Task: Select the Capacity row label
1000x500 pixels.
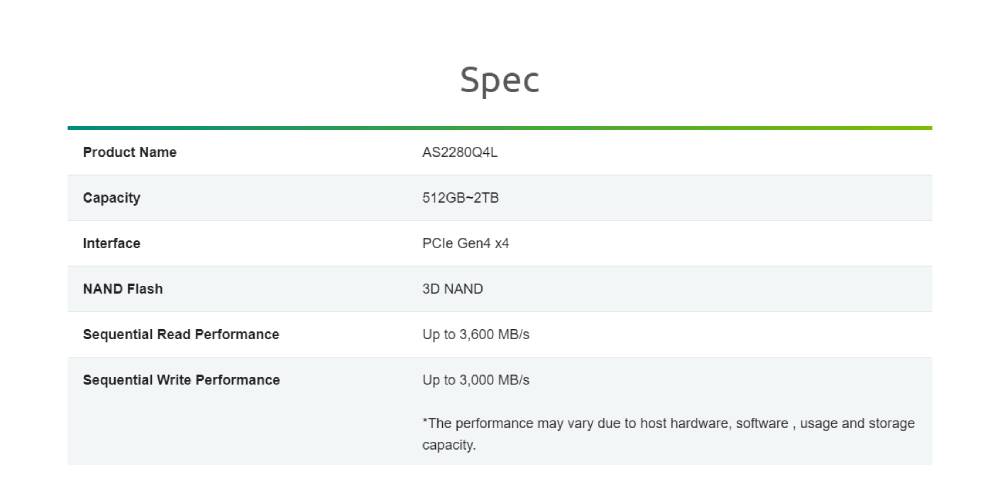Action: [112, 198]
